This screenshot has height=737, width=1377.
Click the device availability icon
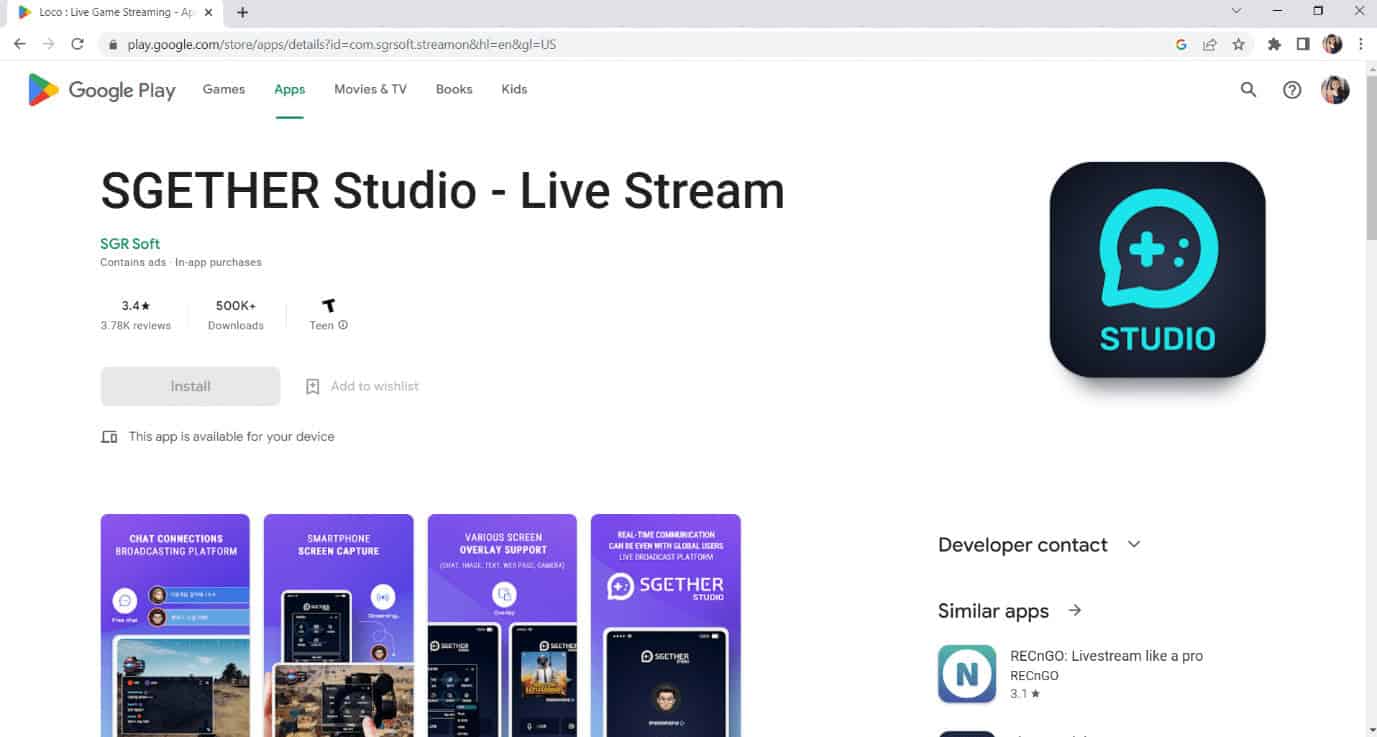(109, 436)
